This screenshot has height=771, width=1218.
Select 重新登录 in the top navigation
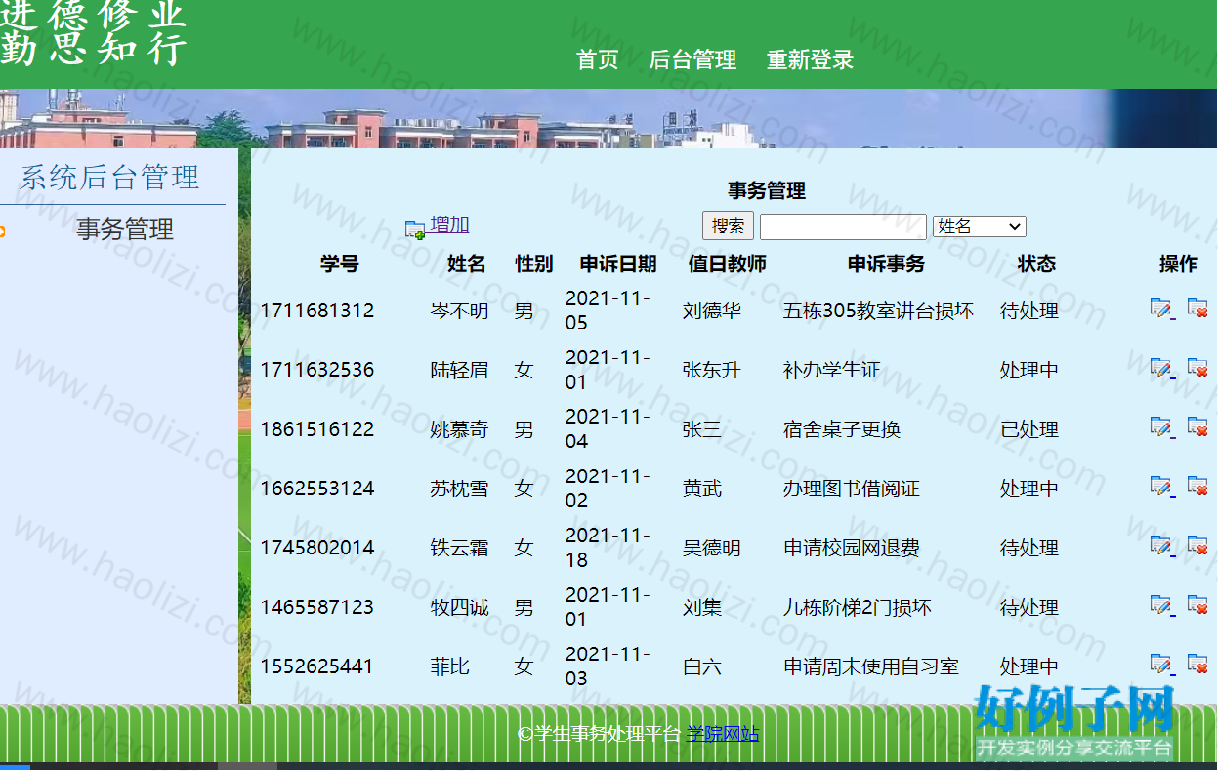pos(810,60)
